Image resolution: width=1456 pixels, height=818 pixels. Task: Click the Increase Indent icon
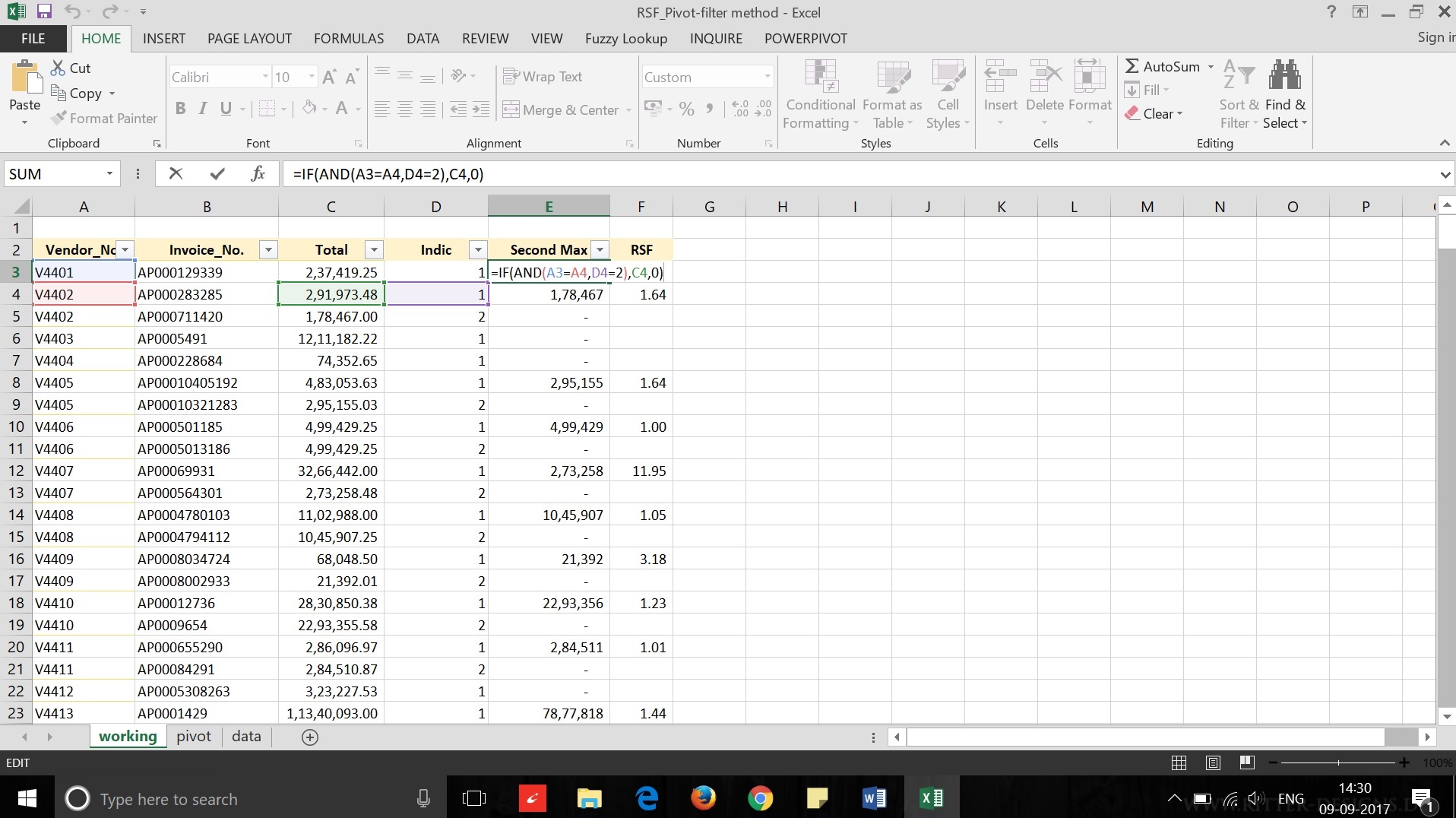point(481,109)
